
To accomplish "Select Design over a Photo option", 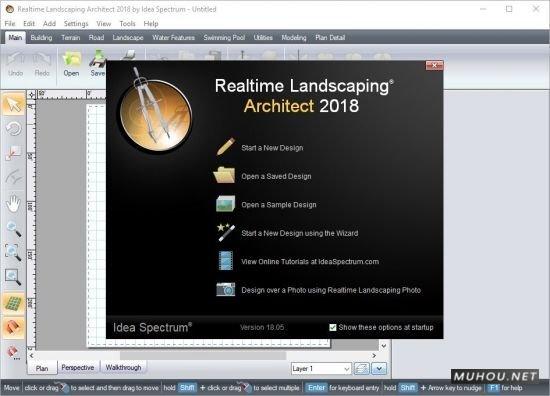I will pos(318,290).
